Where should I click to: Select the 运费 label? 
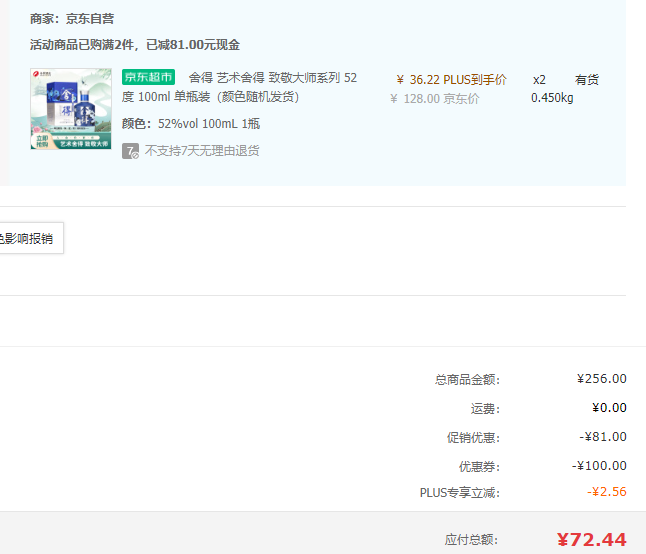[x=485, y=409]
